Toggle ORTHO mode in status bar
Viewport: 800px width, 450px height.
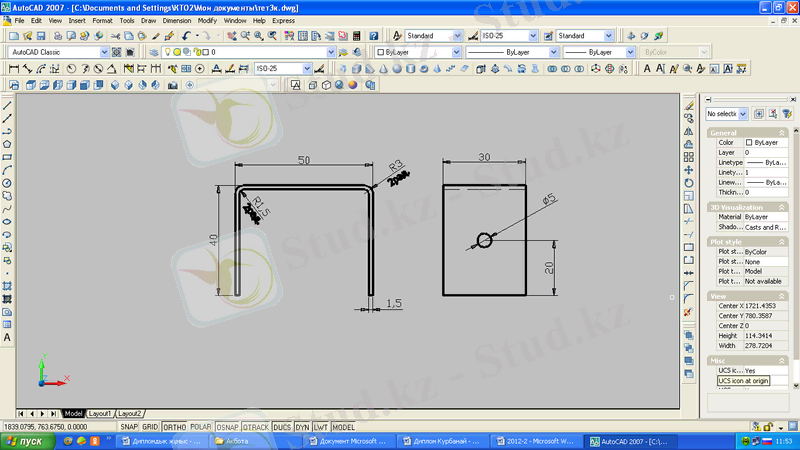(x=174, y=426)
